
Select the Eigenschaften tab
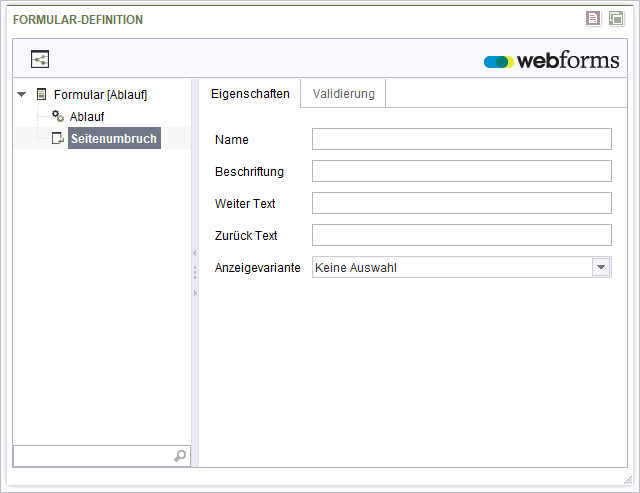(250, 94)
